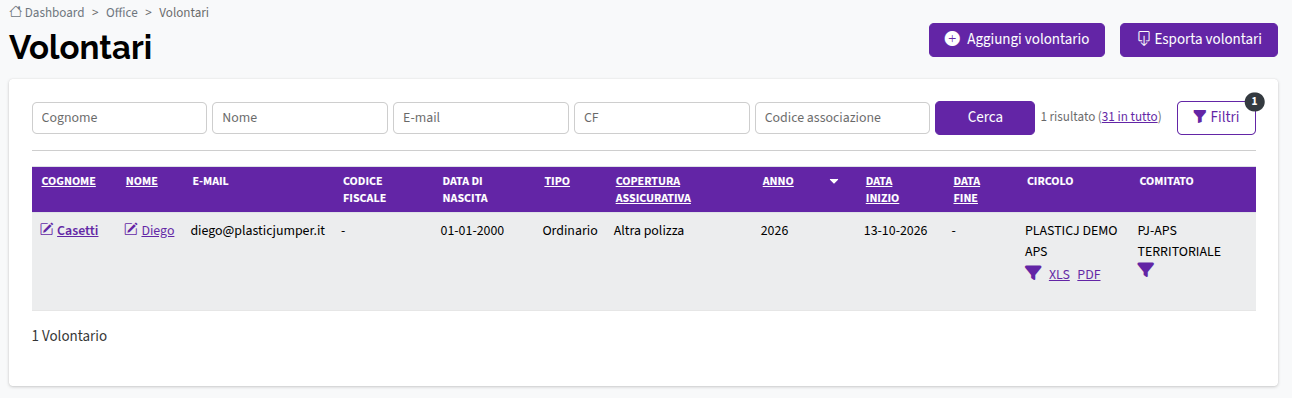The image size is (1292, 398).
Task: Click the filter funnel under PLASTICJ DEMO APS
Action: [x=1033, y=273]
